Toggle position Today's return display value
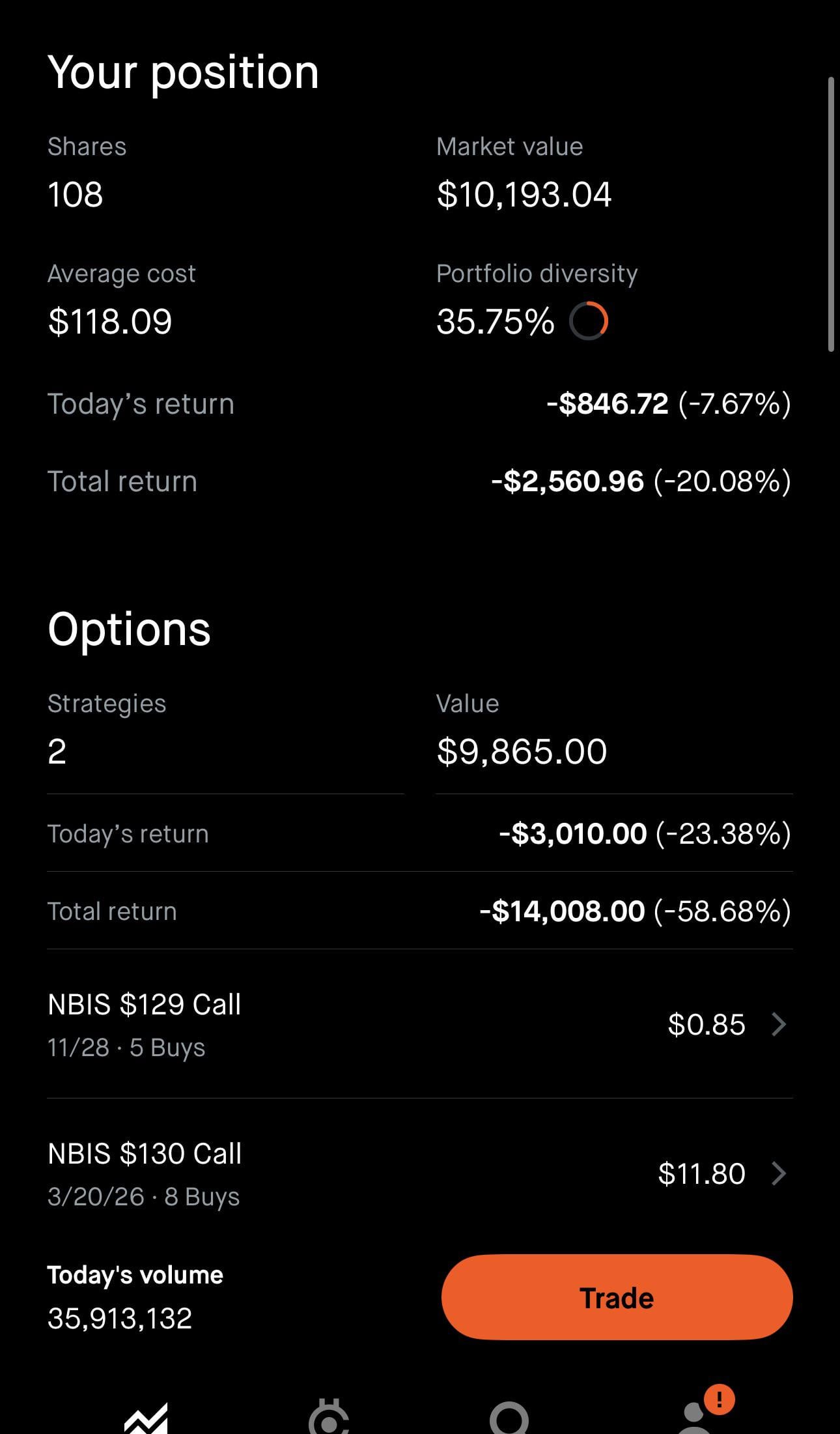 [x=668, y=404]
